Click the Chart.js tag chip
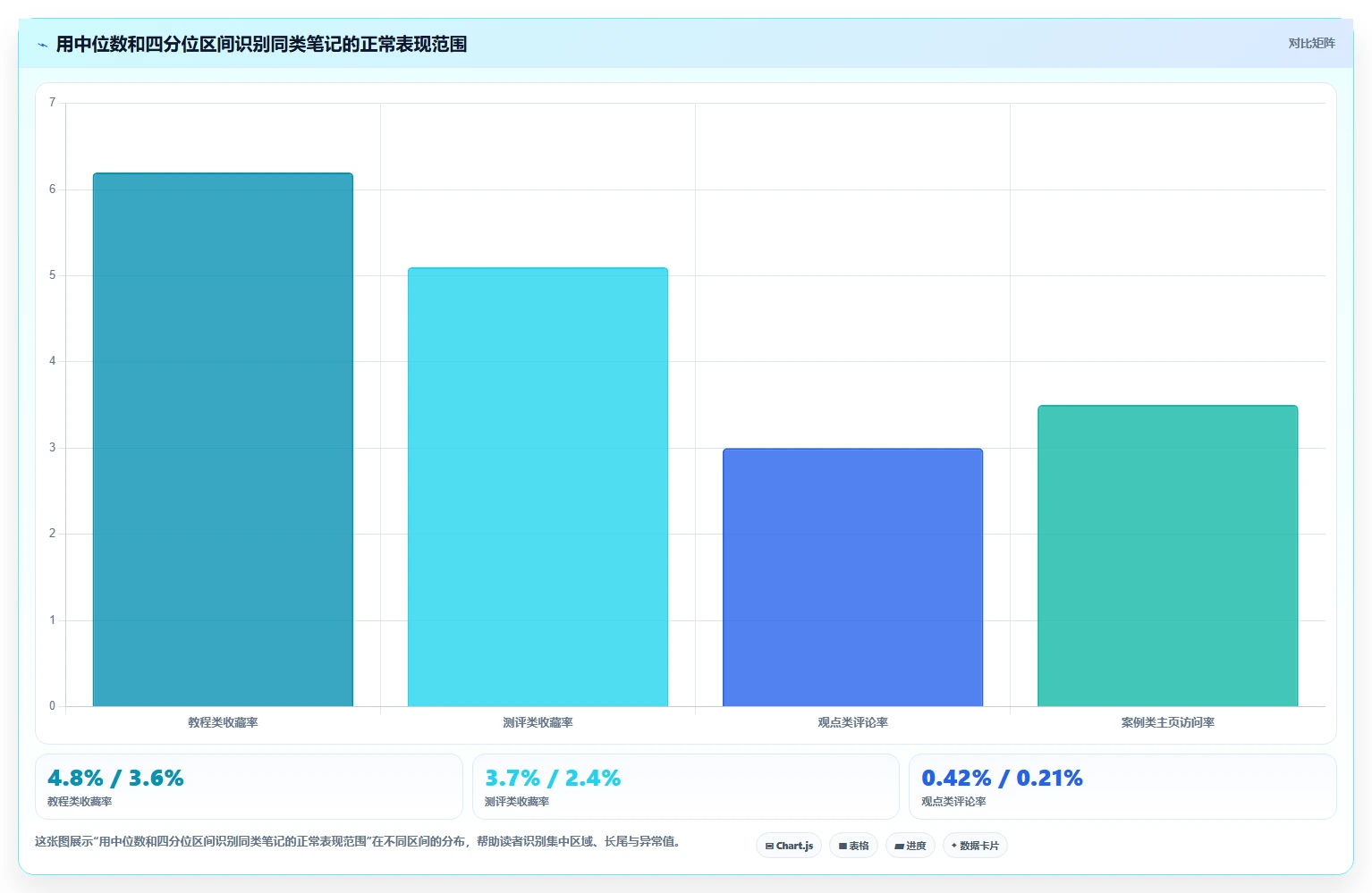Image resolution: width=1372 pixels, height=893 pixels. [x=789, y=846]
